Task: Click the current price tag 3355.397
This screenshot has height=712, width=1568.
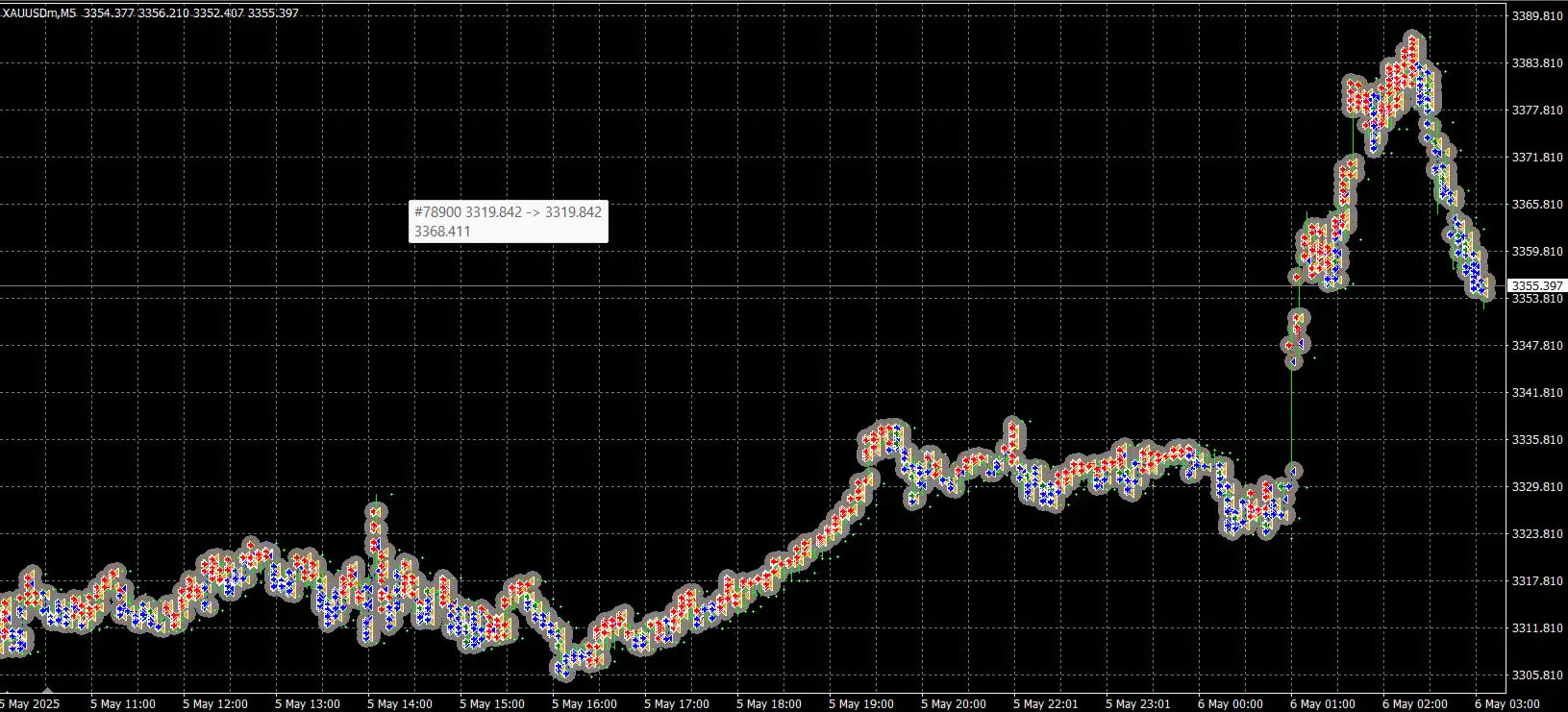Action: 1536,286
